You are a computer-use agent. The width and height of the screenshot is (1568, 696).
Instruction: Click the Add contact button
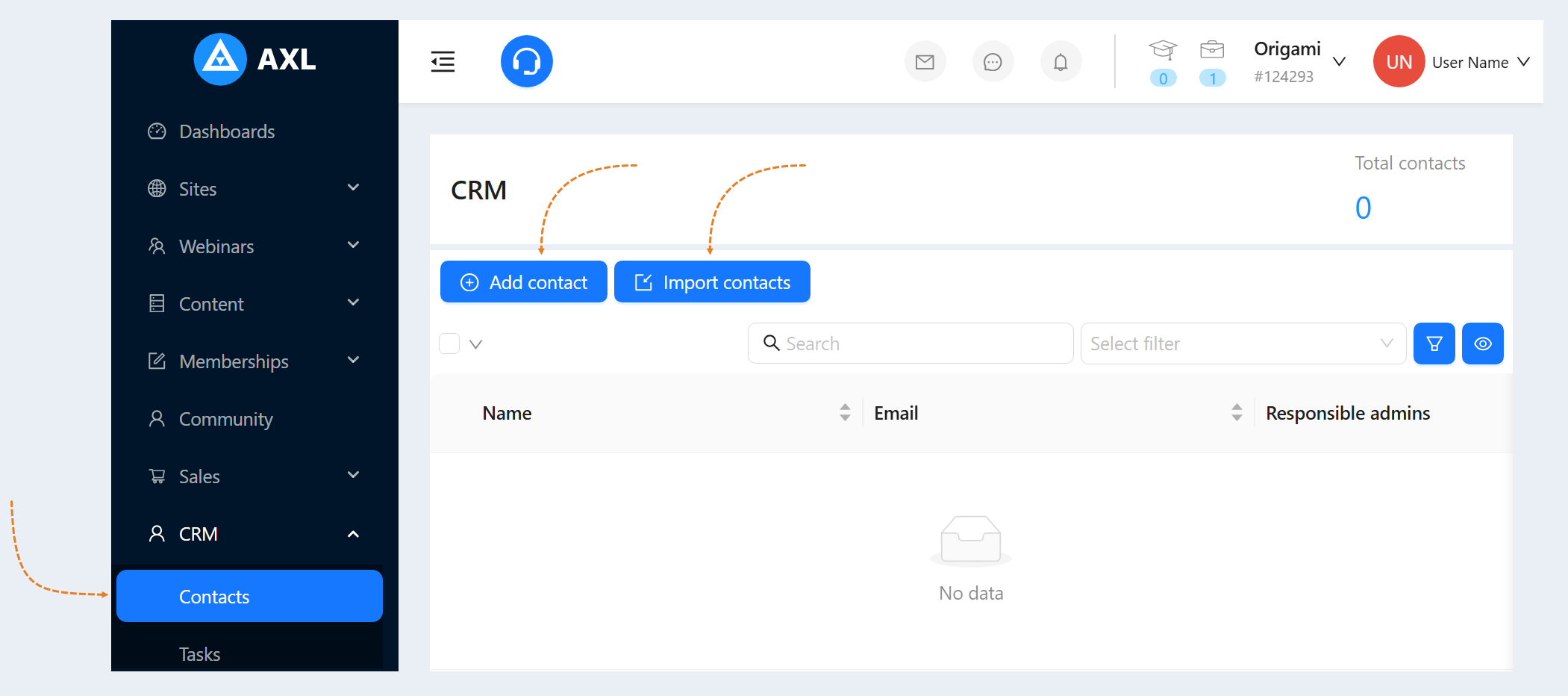(524, 282)
